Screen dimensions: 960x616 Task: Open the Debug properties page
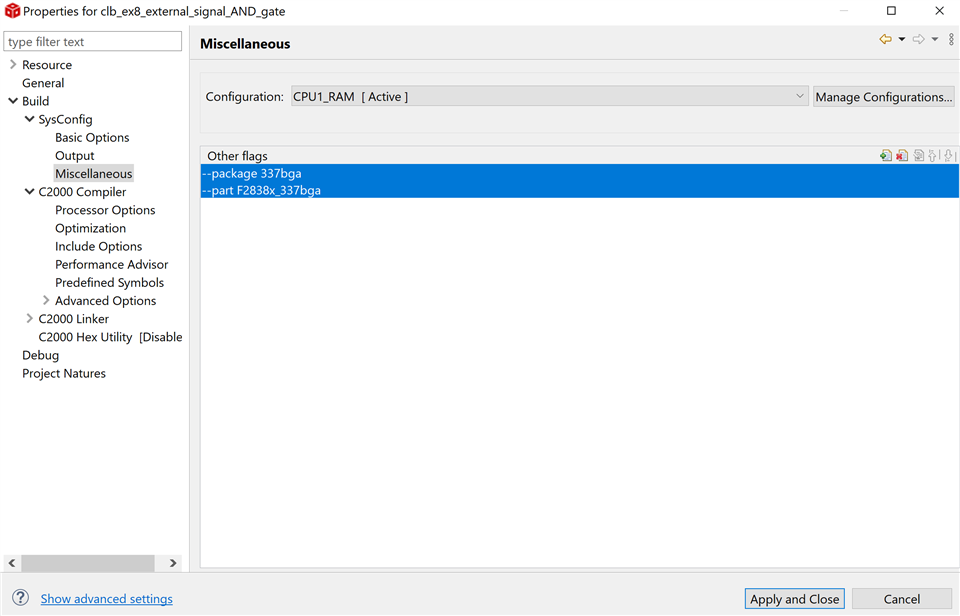[x=40, y=354]
